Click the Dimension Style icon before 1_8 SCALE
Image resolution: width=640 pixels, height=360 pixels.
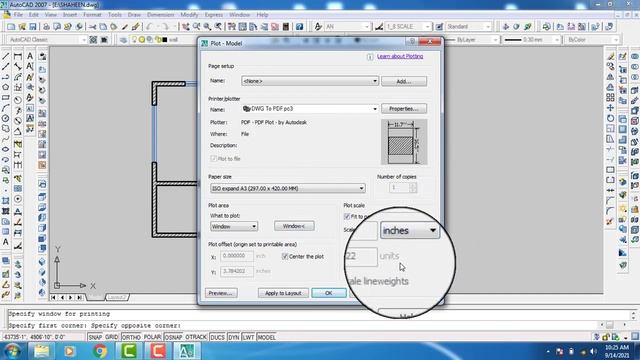coord(379,27)
